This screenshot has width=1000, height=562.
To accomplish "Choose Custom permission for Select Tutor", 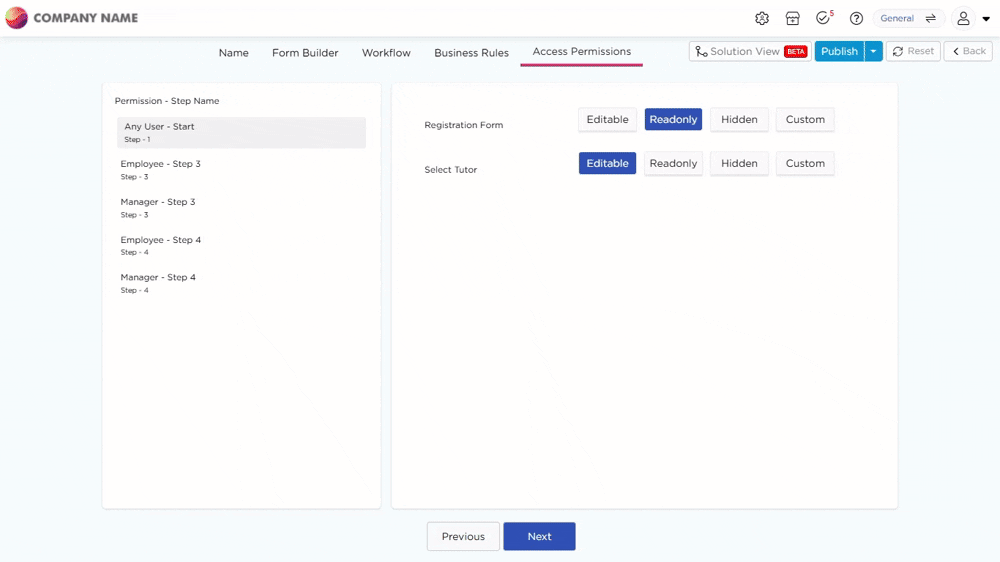I will [x=805, y=164].
